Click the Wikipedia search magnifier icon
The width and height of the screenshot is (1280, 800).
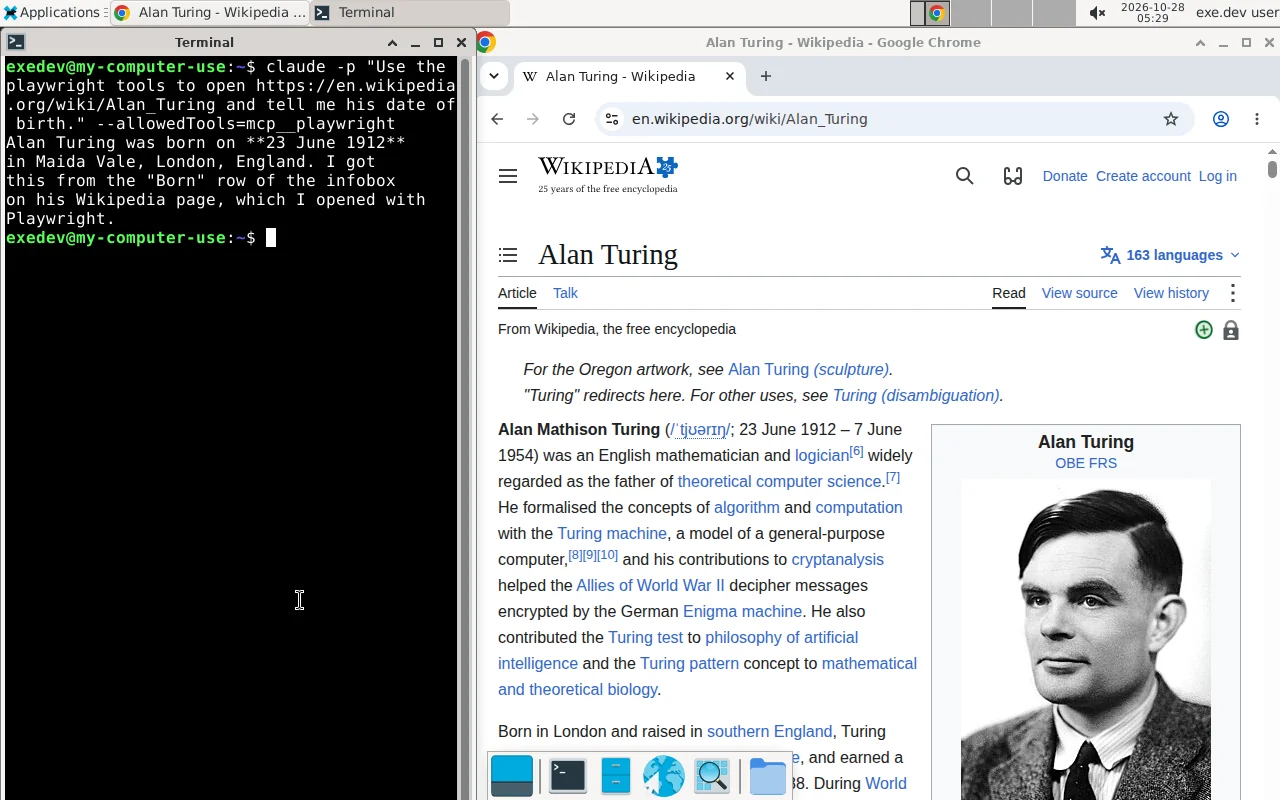[x=964, y=176]
